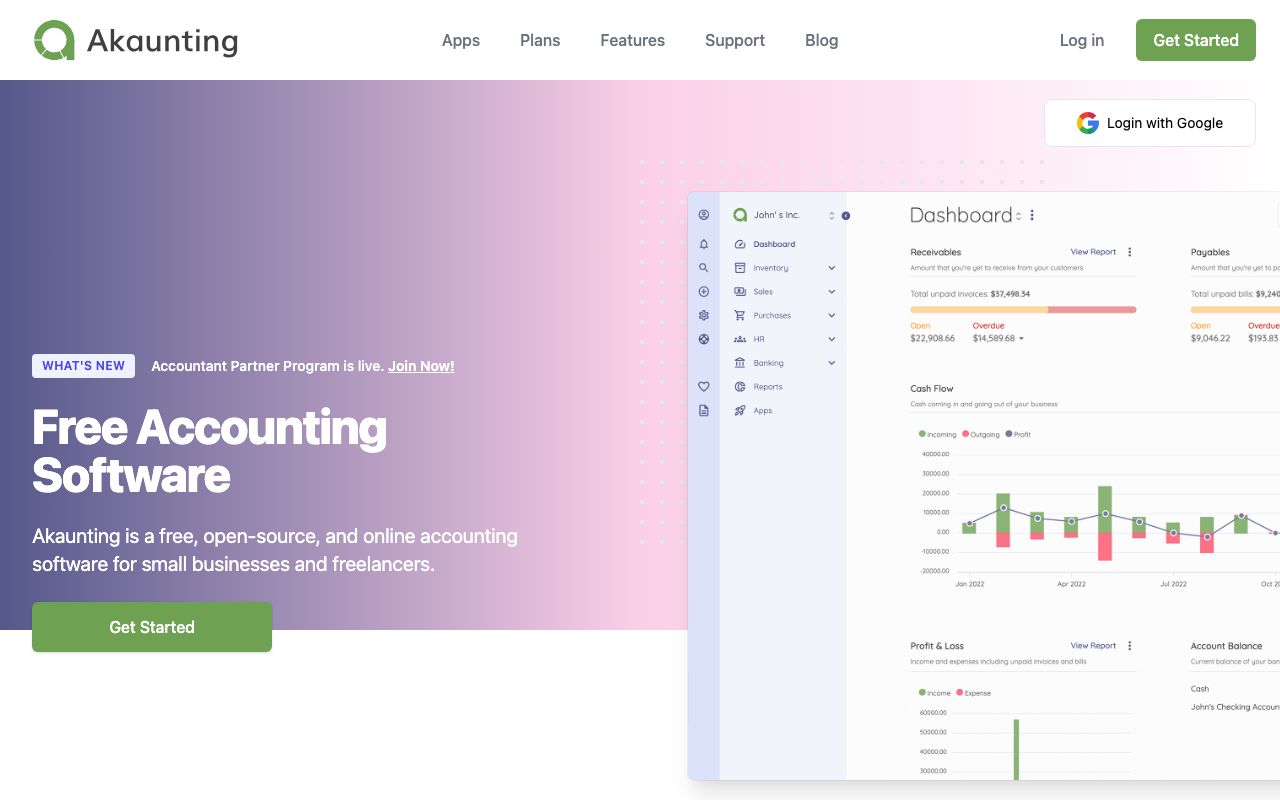Viewport: 1280px width, 800px height.
Task: Click the Reports pie chart icon in the sidebar
Action: click(740, 387)
